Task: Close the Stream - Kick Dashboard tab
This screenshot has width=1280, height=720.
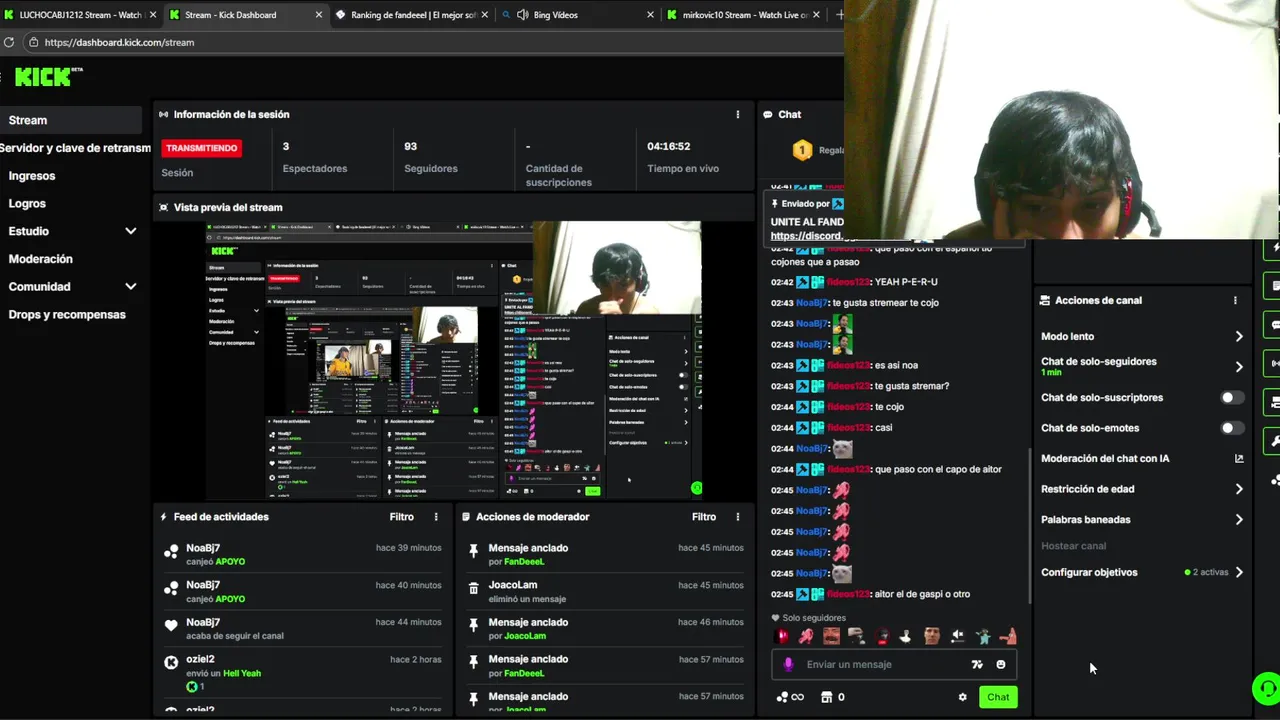Action: [x=319, y=15]
